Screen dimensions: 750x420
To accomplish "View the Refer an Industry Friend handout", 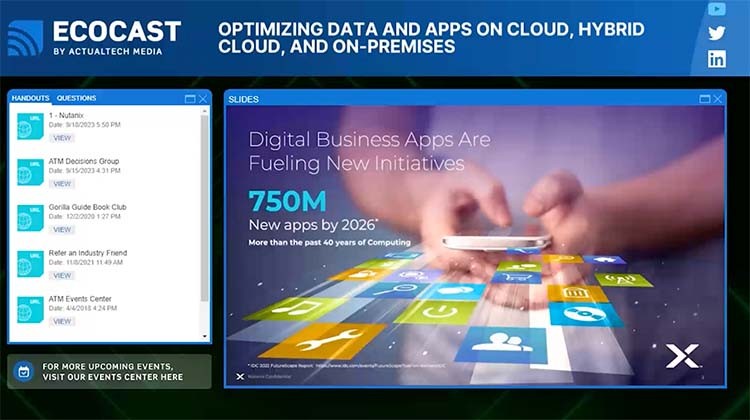I will [62, 275].
